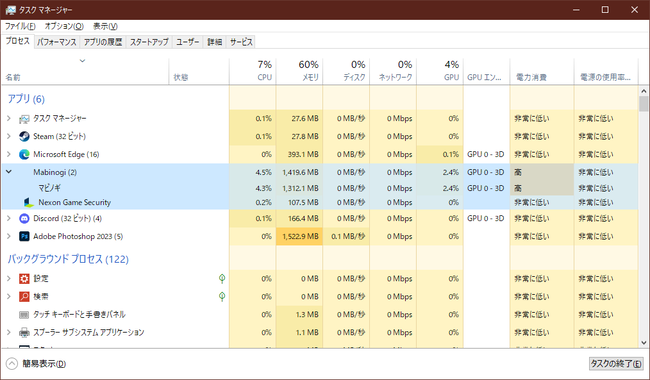Collapse to simple view with 簡易表示 toggle
Viewport: 650px width, 380px height.
36,364
